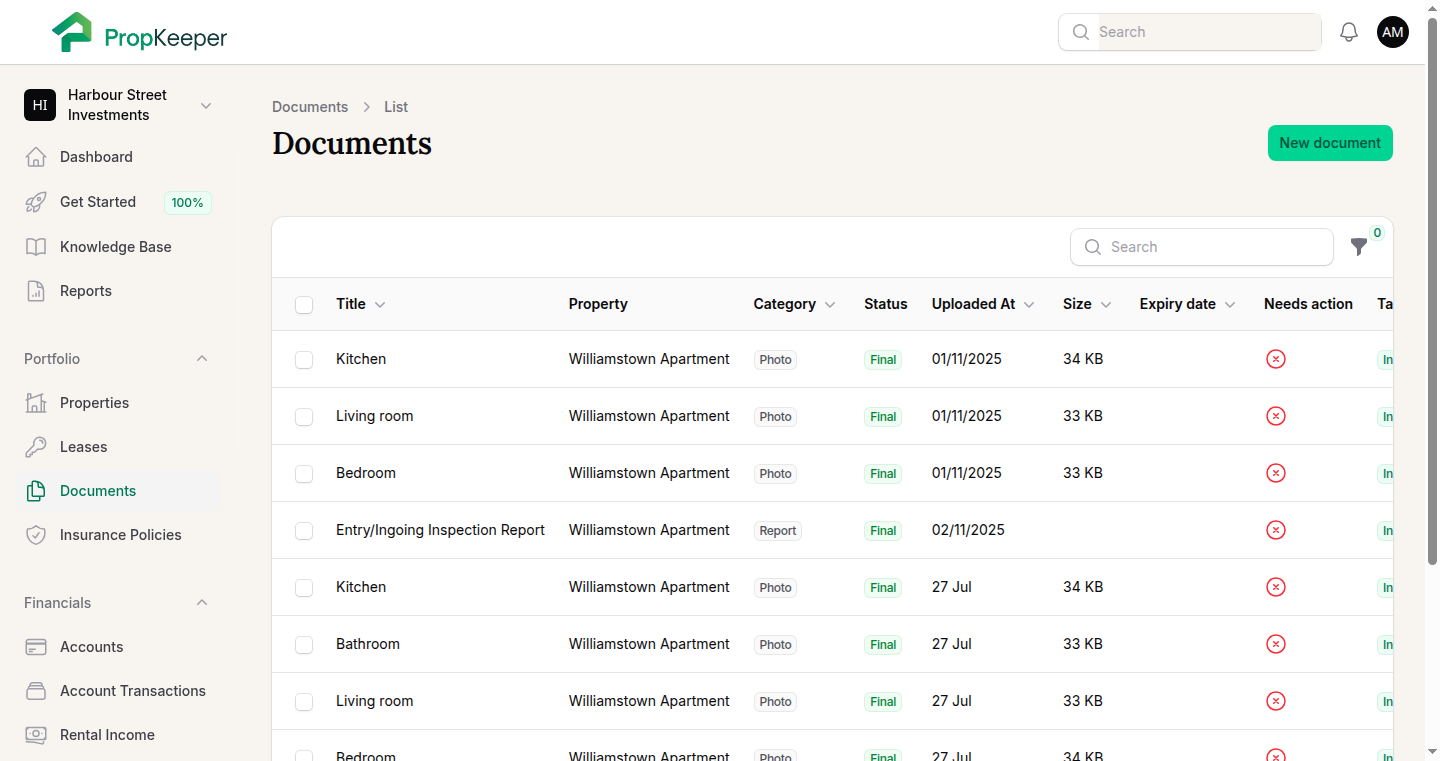
Task: Select checkbox for Entry/Ingoing Inspection Report row
Action: point(304,531)
